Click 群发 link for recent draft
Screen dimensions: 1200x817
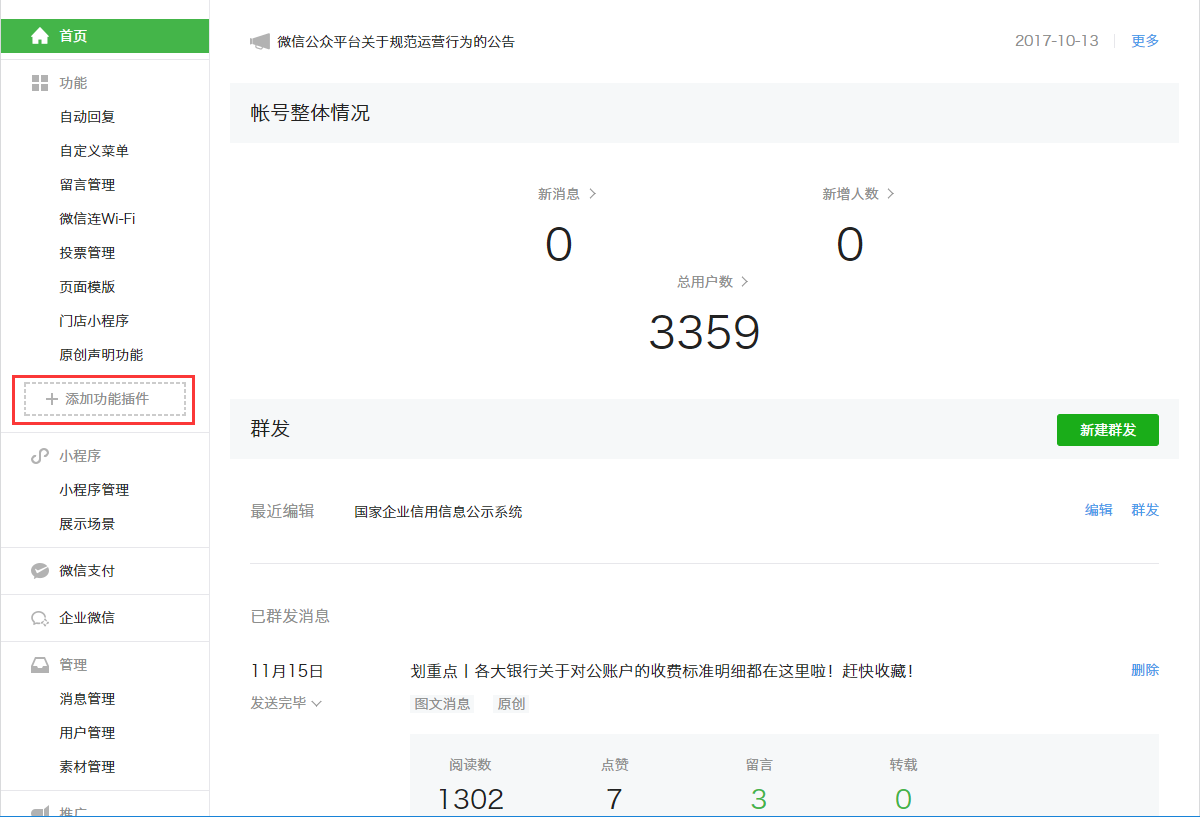pos(1145,510)
